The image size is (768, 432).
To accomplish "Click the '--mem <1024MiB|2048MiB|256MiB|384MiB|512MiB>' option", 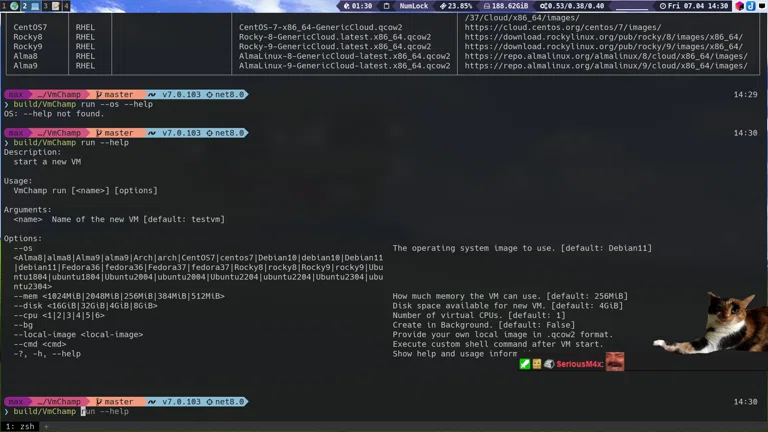I will [119, 296].
